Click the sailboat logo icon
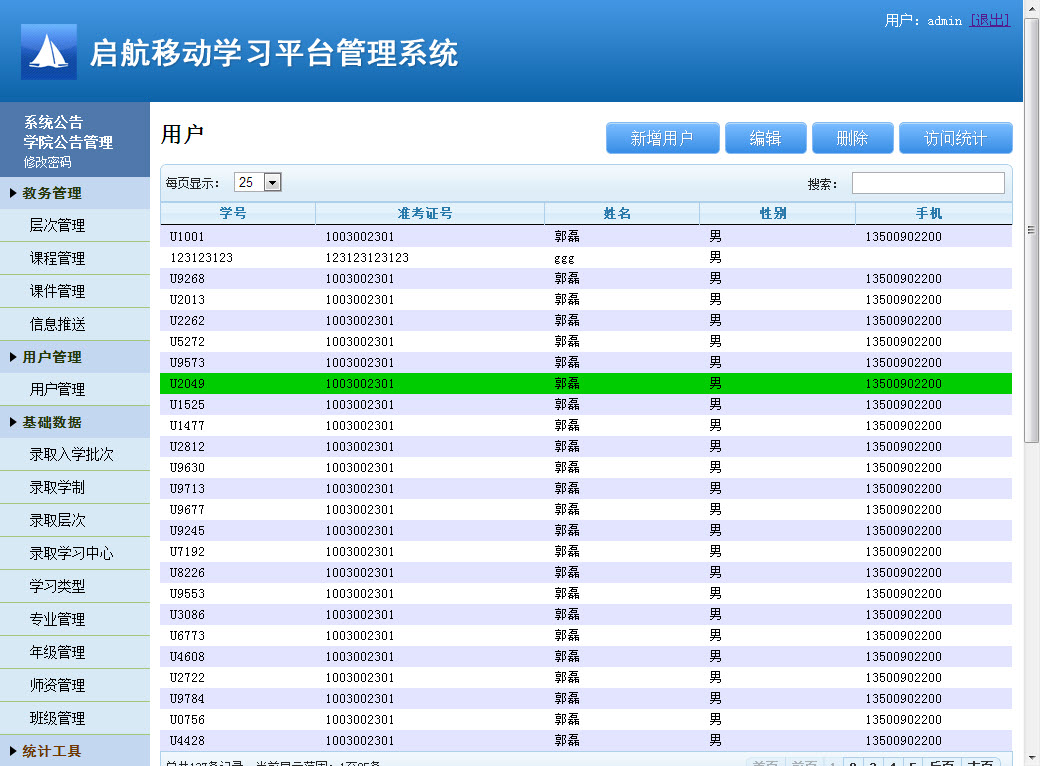Viewport: 1040px width, 766px height. coord(49,52)
